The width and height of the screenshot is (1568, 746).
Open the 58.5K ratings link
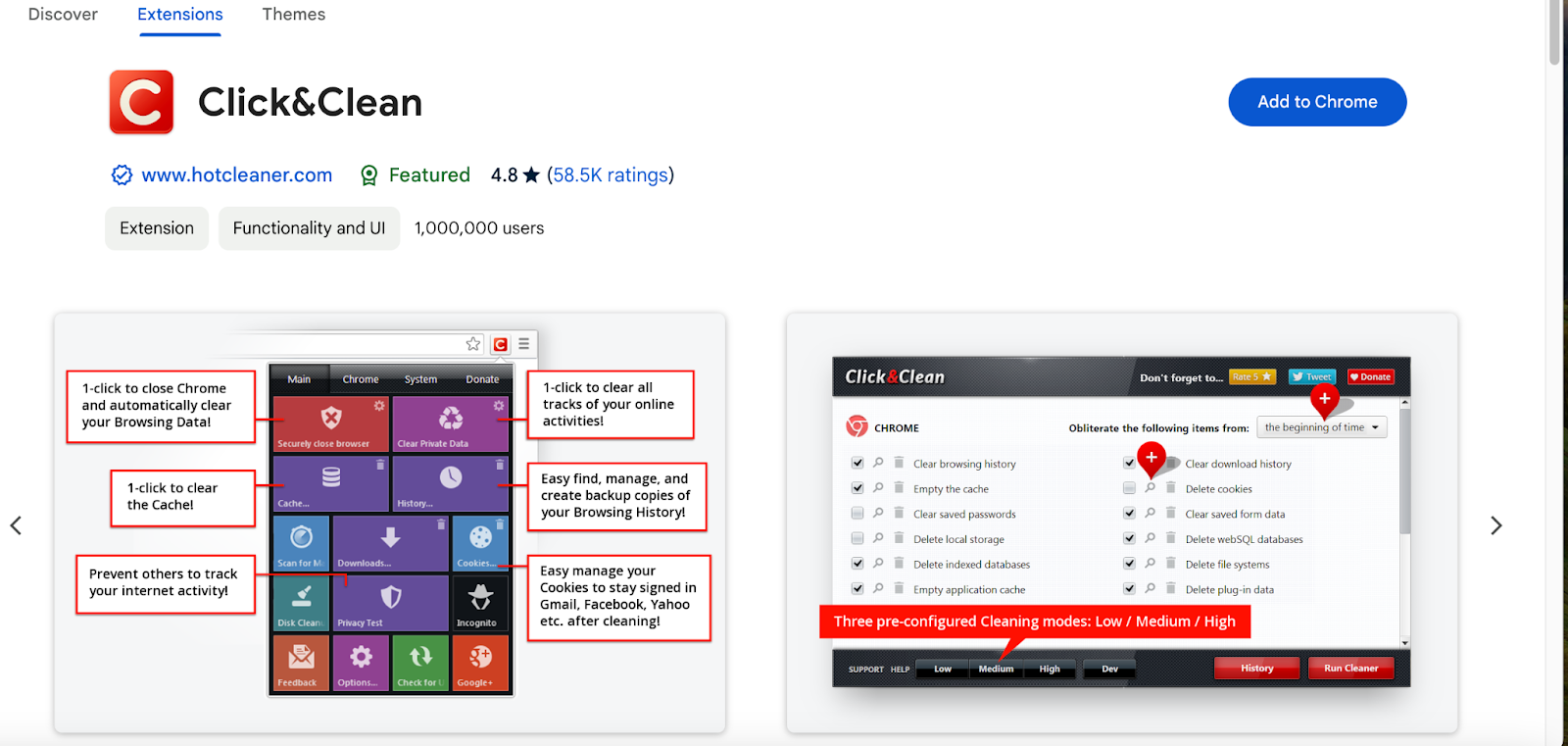point(610,174)
